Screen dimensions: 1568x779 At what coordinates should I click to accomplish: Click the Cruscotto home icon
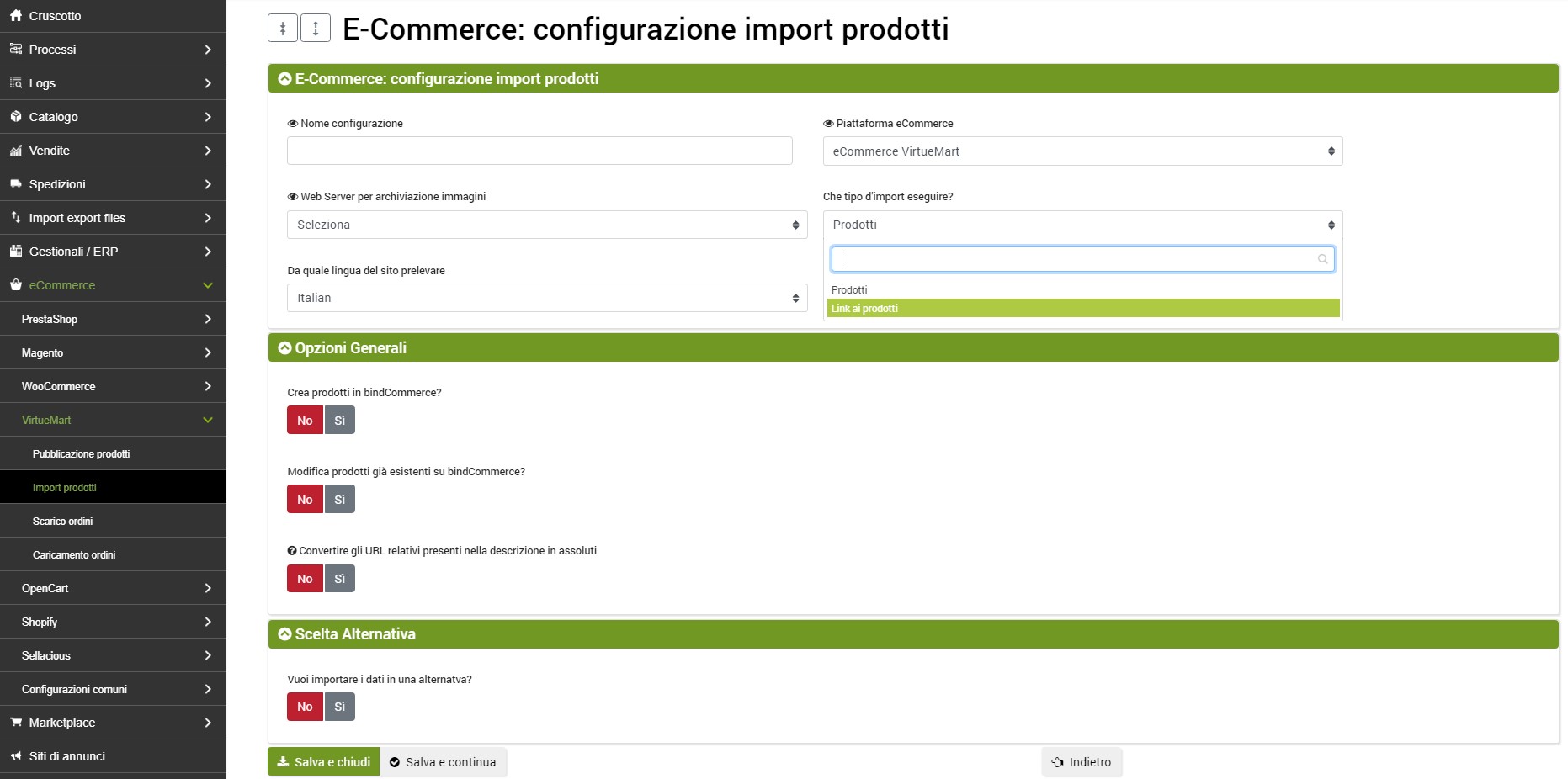click(16, 16)
